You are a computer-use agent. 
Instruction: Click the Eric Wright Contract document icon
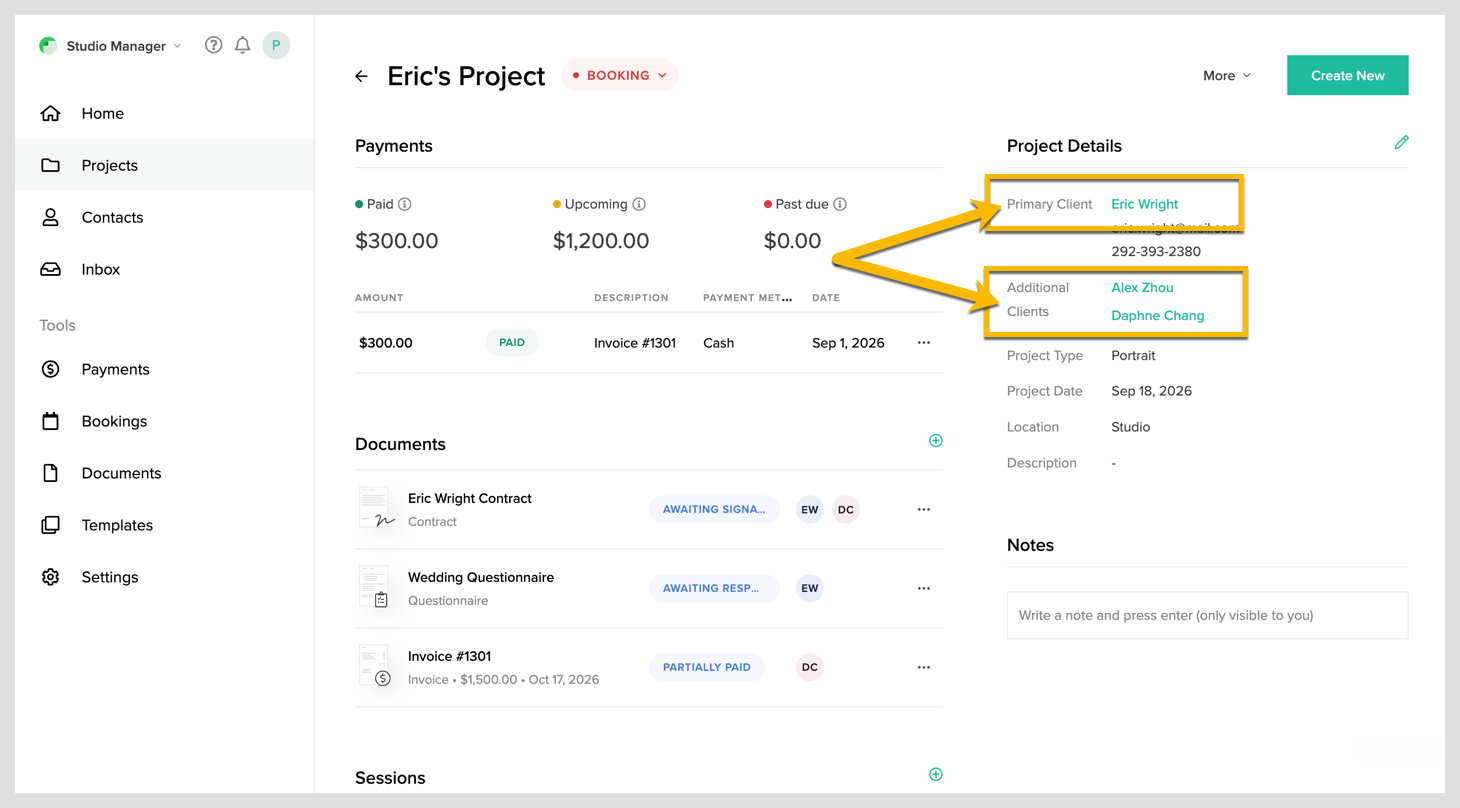tap(376, 508)
